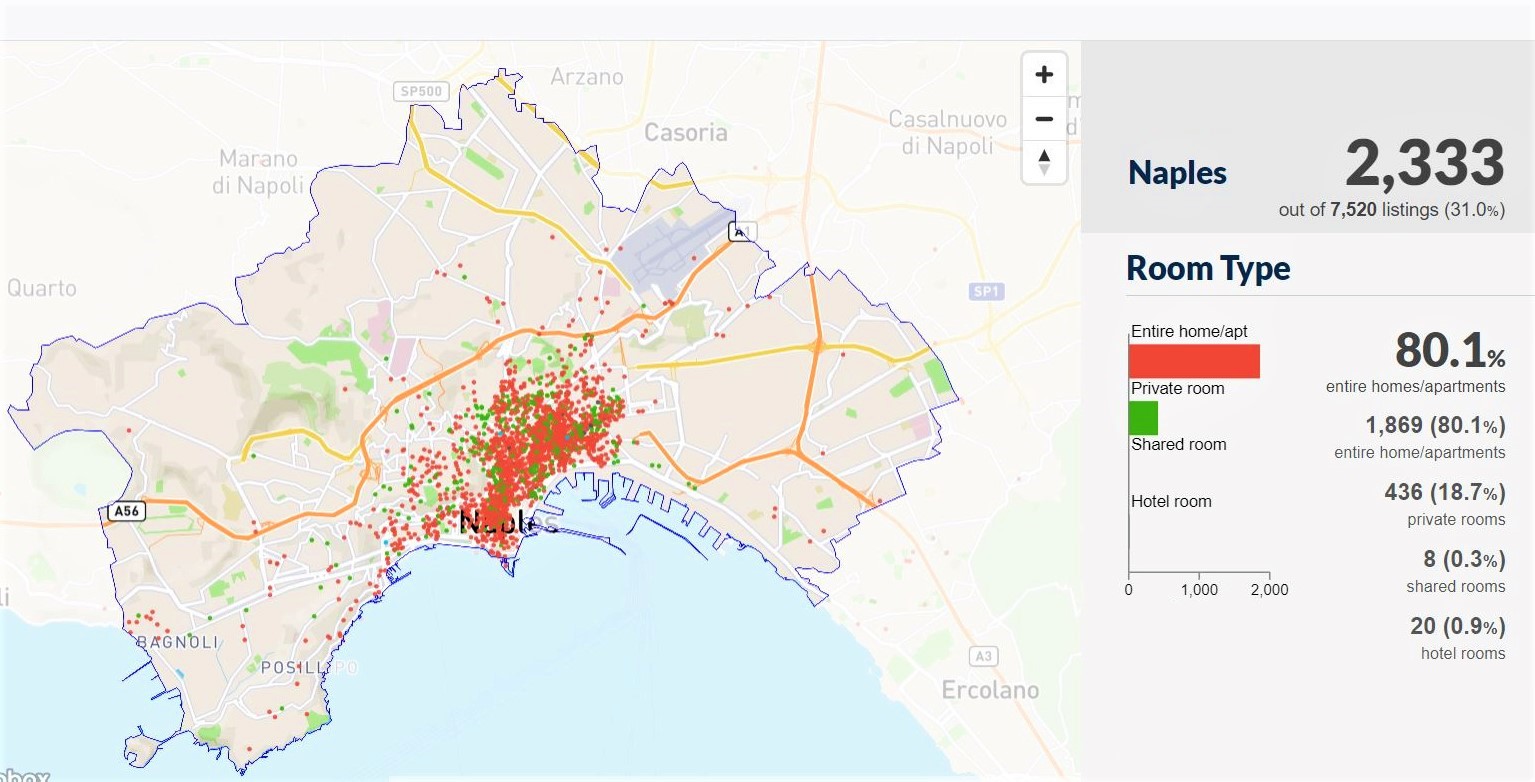Zoom in on the map
Image resolution: width=1535 pixels, height=782 pixels.
[x=1044, y=75]
